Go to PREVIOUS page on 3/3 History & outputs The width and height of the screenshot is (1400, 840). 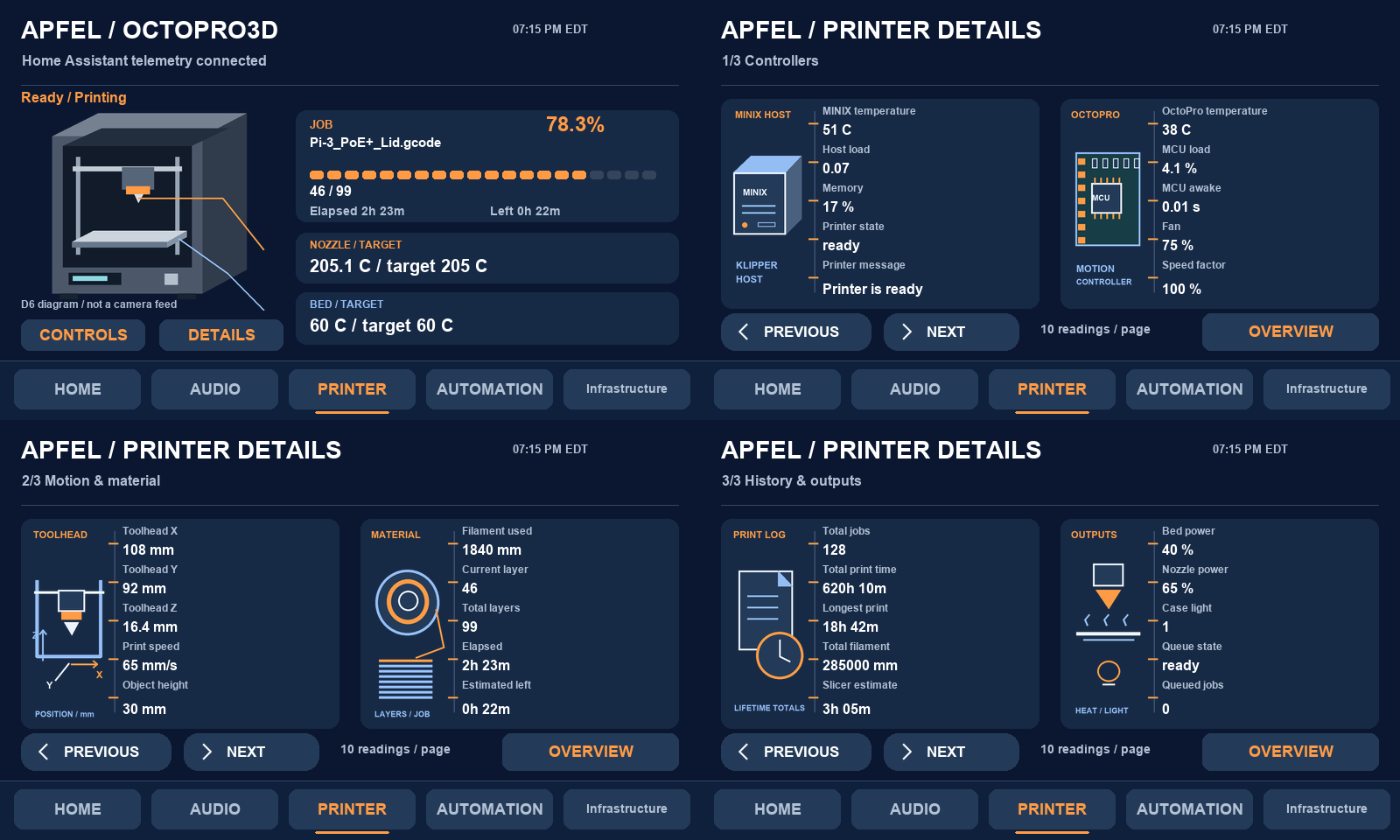[796, 752]
